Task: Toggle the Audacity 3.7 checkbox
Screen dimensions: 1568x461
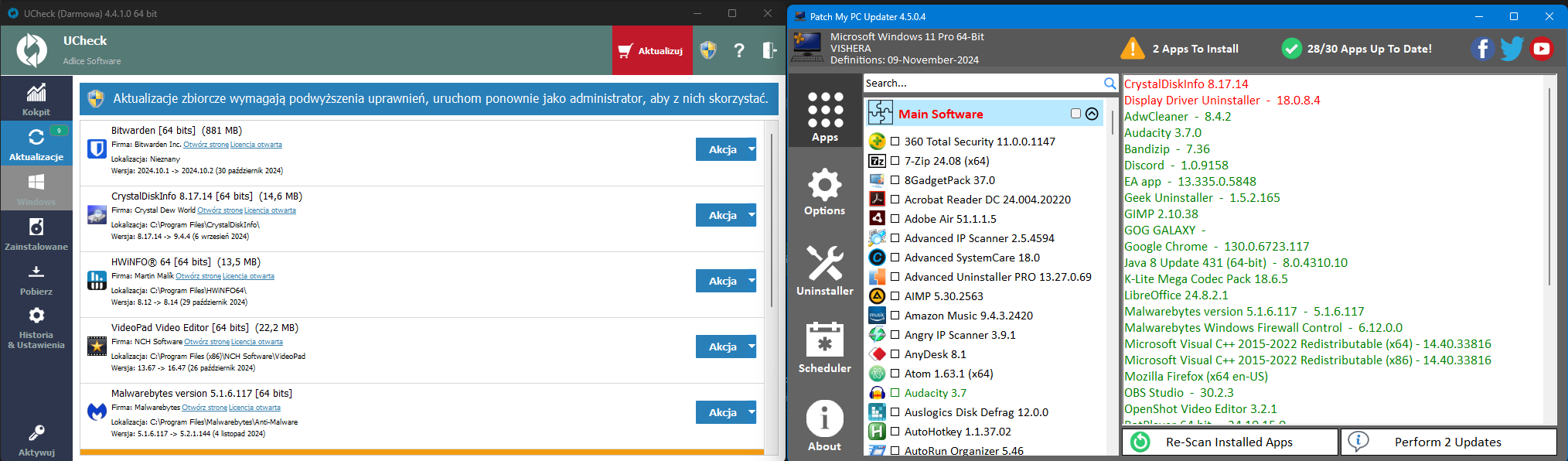Action: coord(895,393)
